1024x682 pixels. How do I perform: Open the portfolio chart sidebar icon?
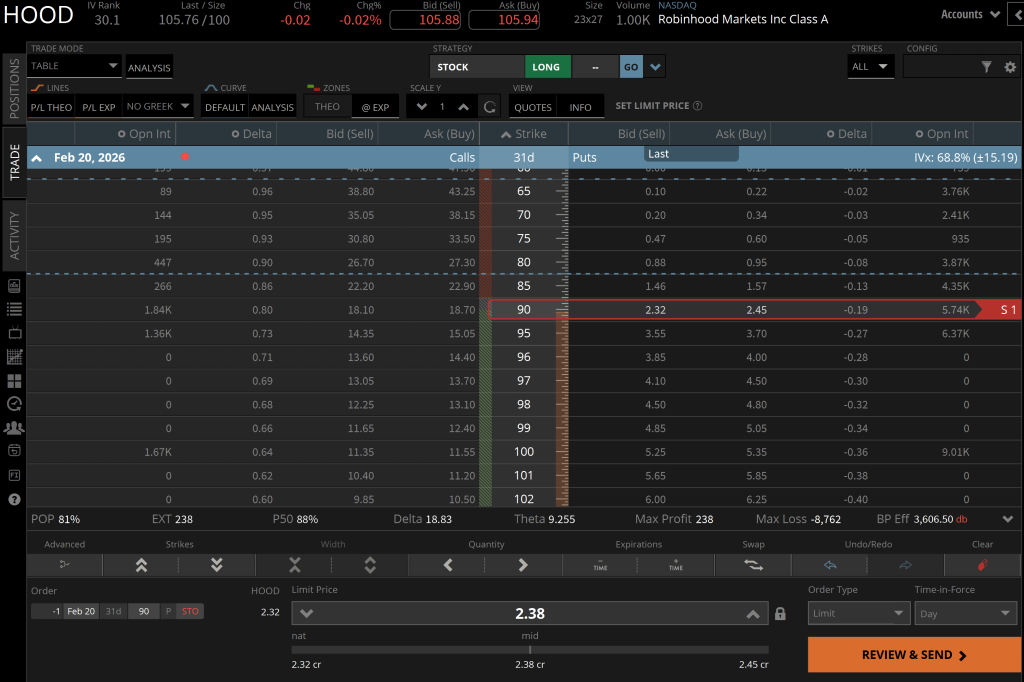coord(14,286)
